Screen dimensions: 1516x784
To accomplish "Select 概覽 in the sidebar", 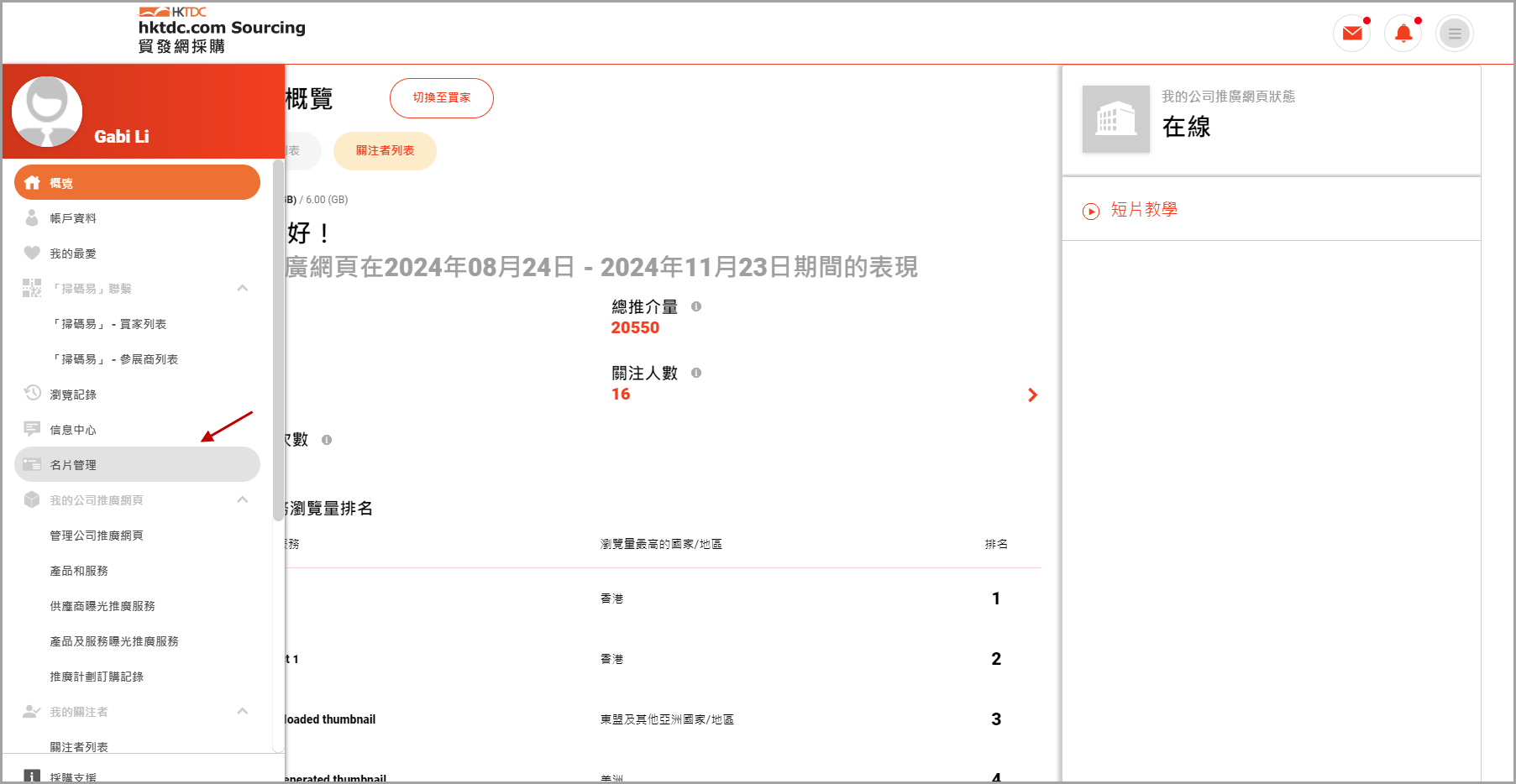I will point(137,182).
